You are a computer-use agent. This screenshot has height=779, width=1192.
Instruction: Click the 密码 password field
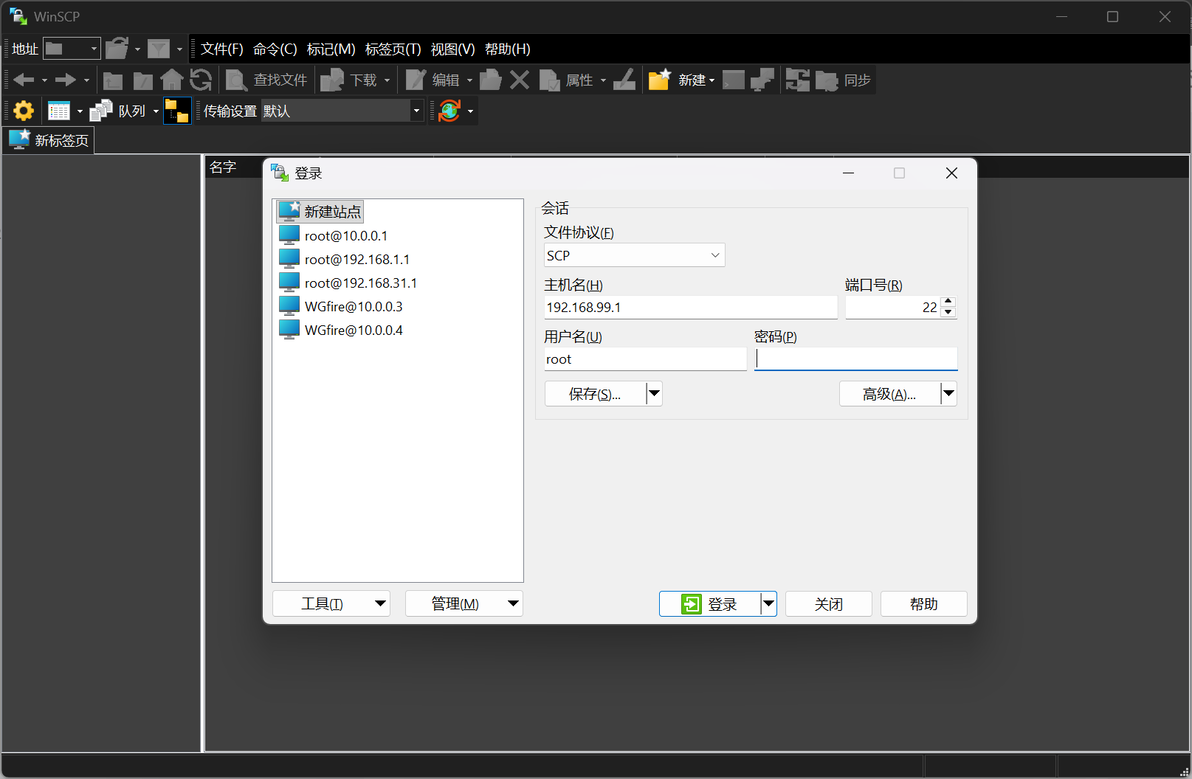856,359
